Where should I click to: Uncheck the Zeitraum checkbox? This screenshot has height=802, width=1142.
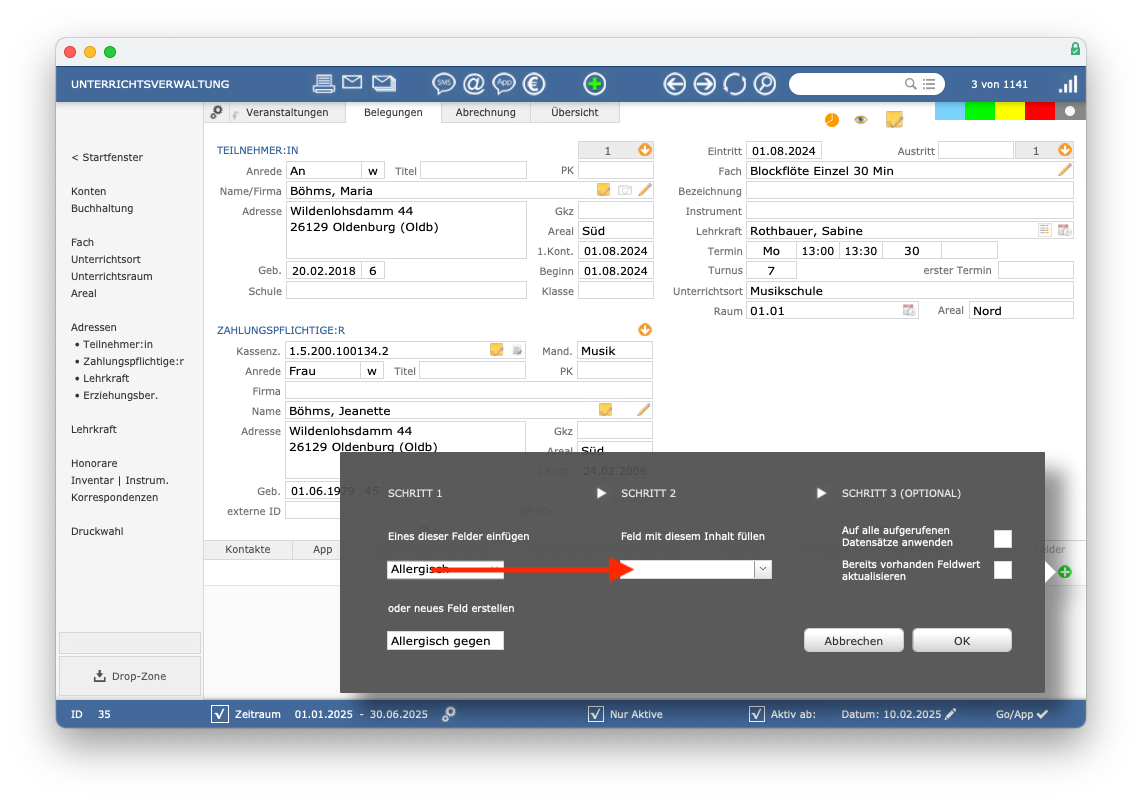(220, 714)
